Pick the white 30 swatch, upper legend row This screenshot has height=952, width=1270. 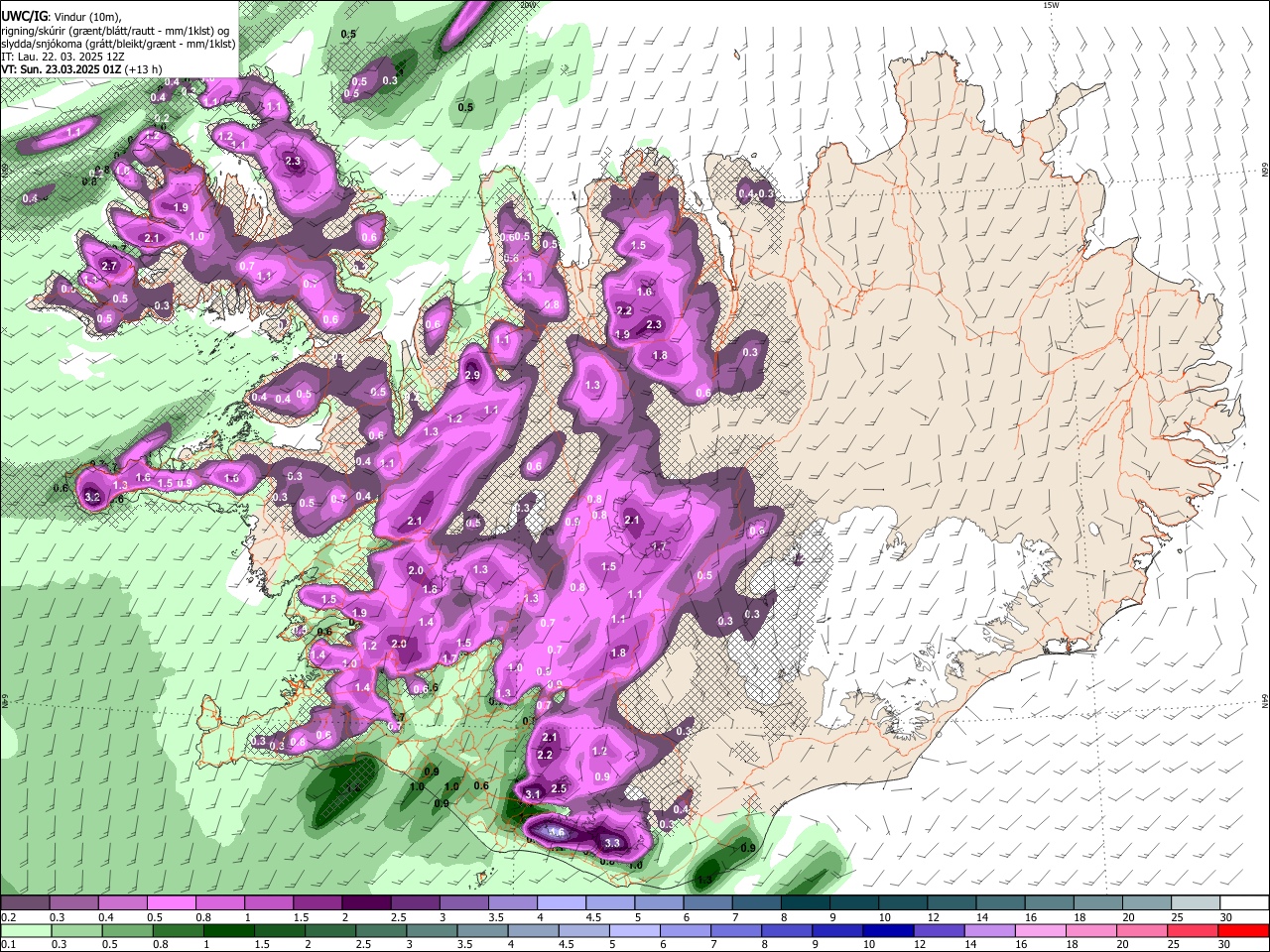[x=1244, y=903]
